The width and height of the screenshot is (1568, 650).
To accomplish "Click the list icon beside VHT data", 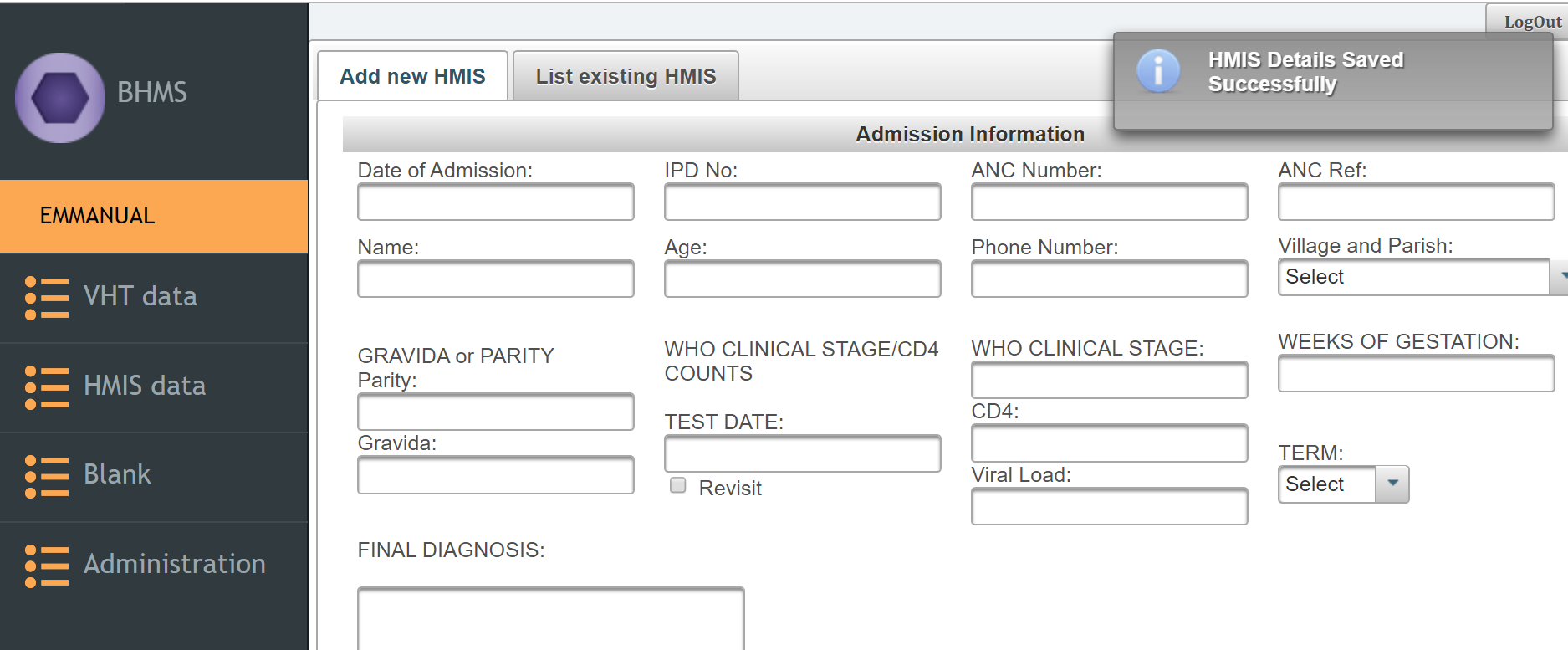I will pyautogui.click(x=47, y=297).
